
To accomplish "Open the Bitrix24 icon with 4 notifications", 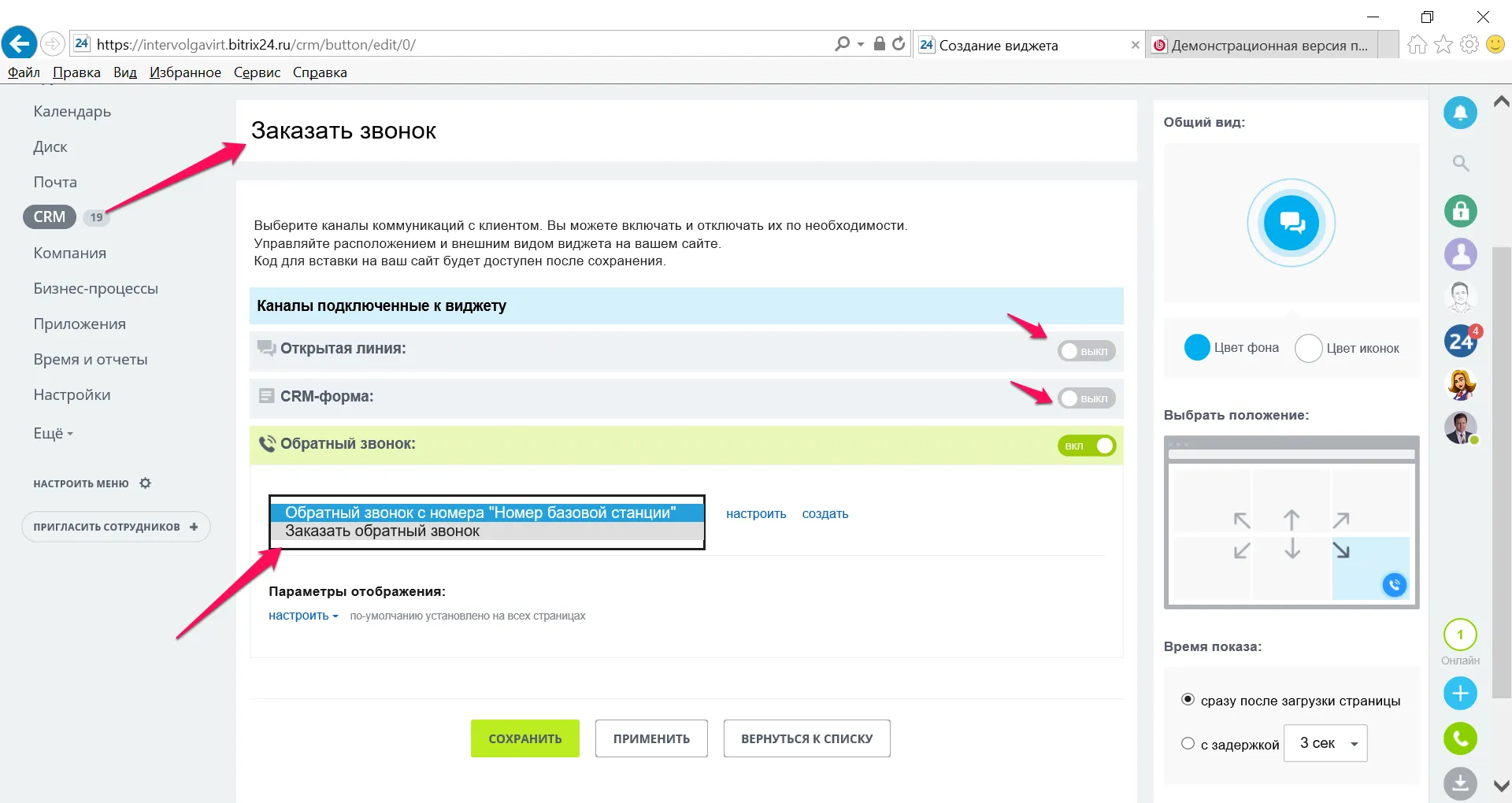I will pos(1460,341).
